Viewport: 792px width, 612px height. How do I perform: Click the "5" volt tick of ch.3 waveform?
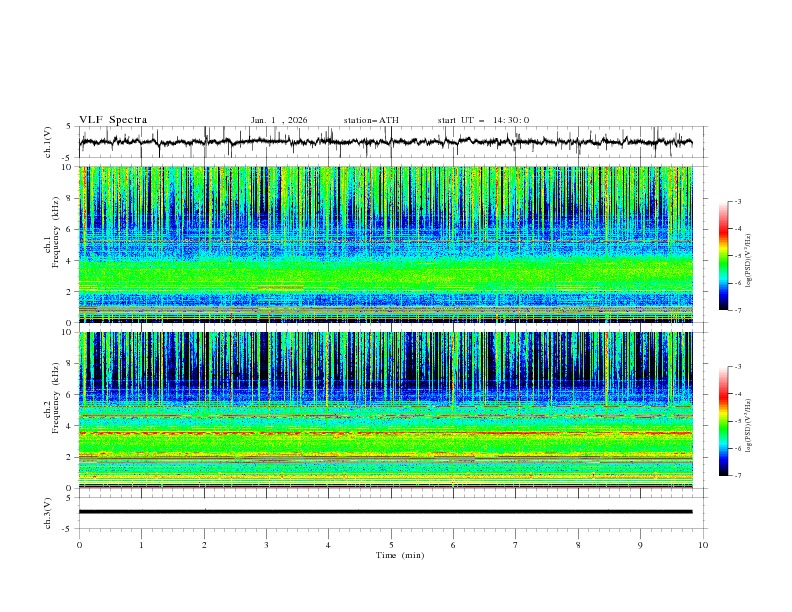coord(69,498)
